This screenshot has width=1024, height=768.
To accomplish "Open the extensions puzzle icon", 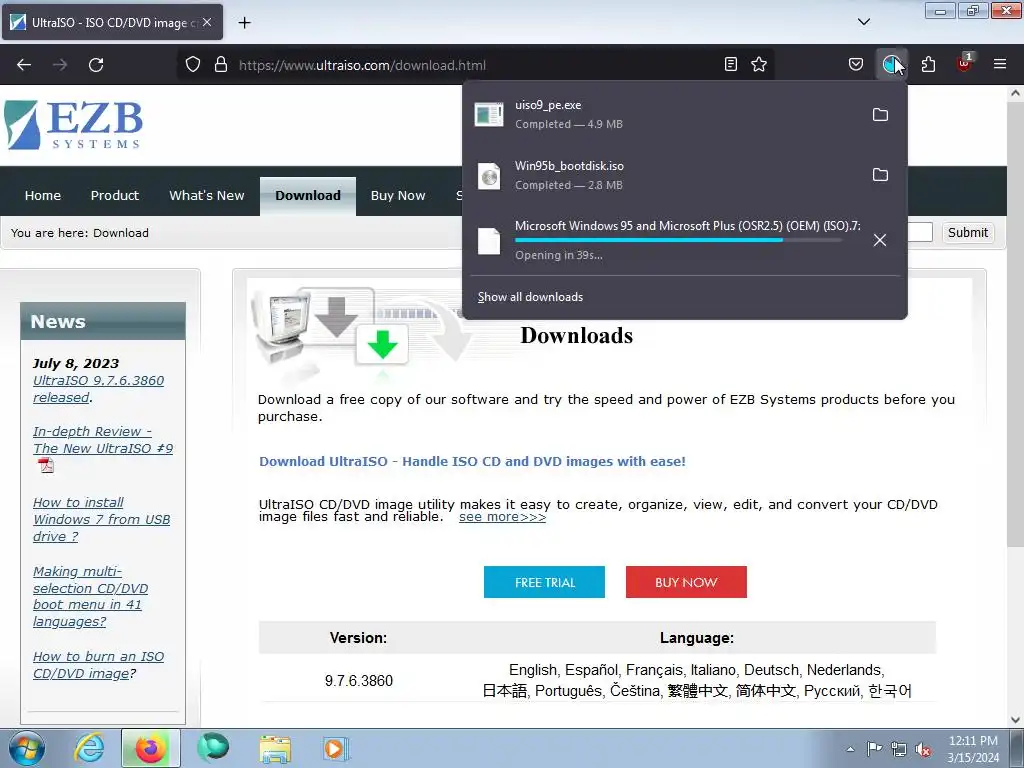I will pyautogui.click(x=928, y=64).
